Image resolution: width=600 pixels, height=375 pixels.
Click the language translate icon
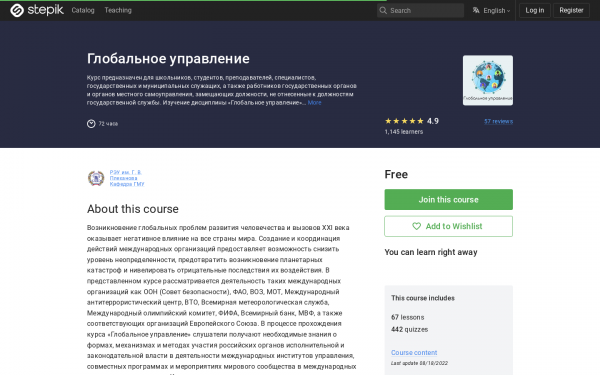click(x=476, y=10)
